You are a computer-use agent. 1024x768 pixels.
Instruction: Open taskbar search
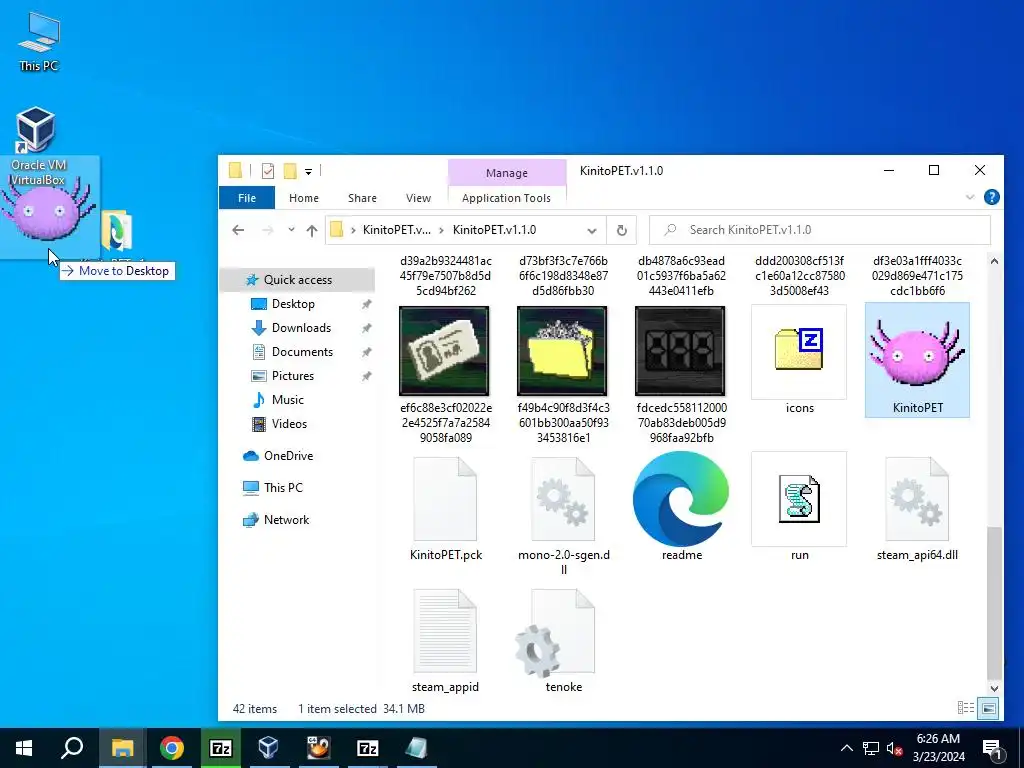[x=72, y=748]
